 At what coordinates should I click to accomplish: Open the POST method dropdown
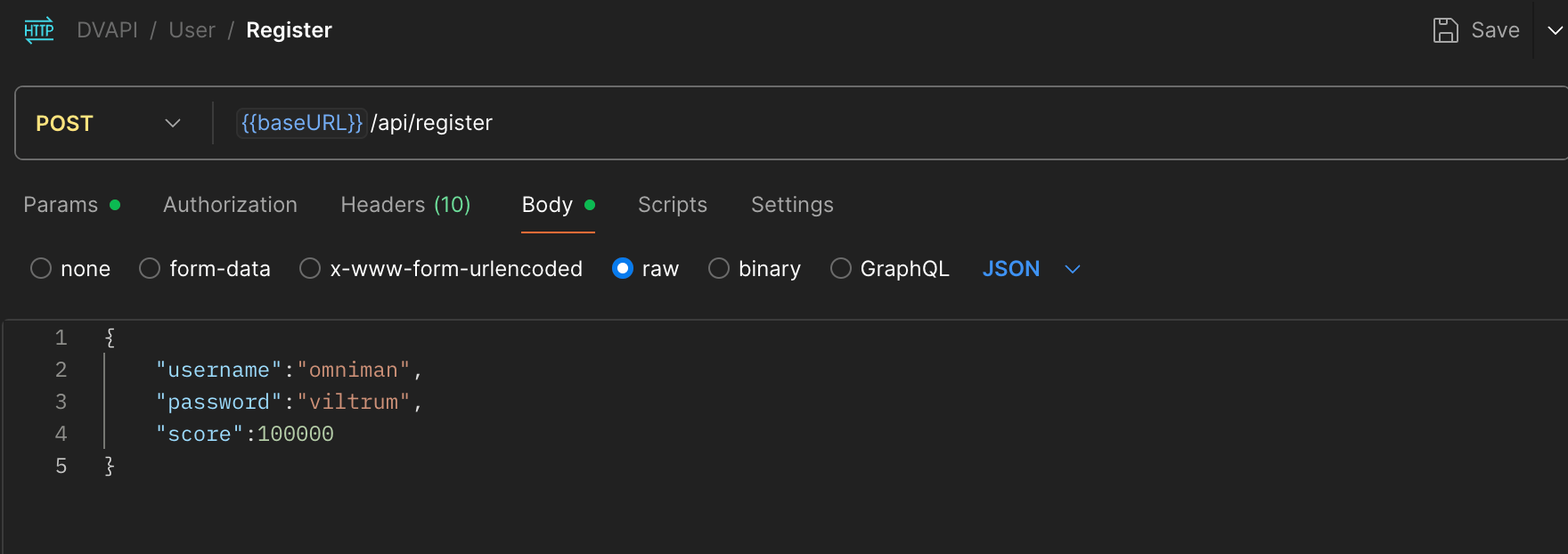tap(109, 123)
